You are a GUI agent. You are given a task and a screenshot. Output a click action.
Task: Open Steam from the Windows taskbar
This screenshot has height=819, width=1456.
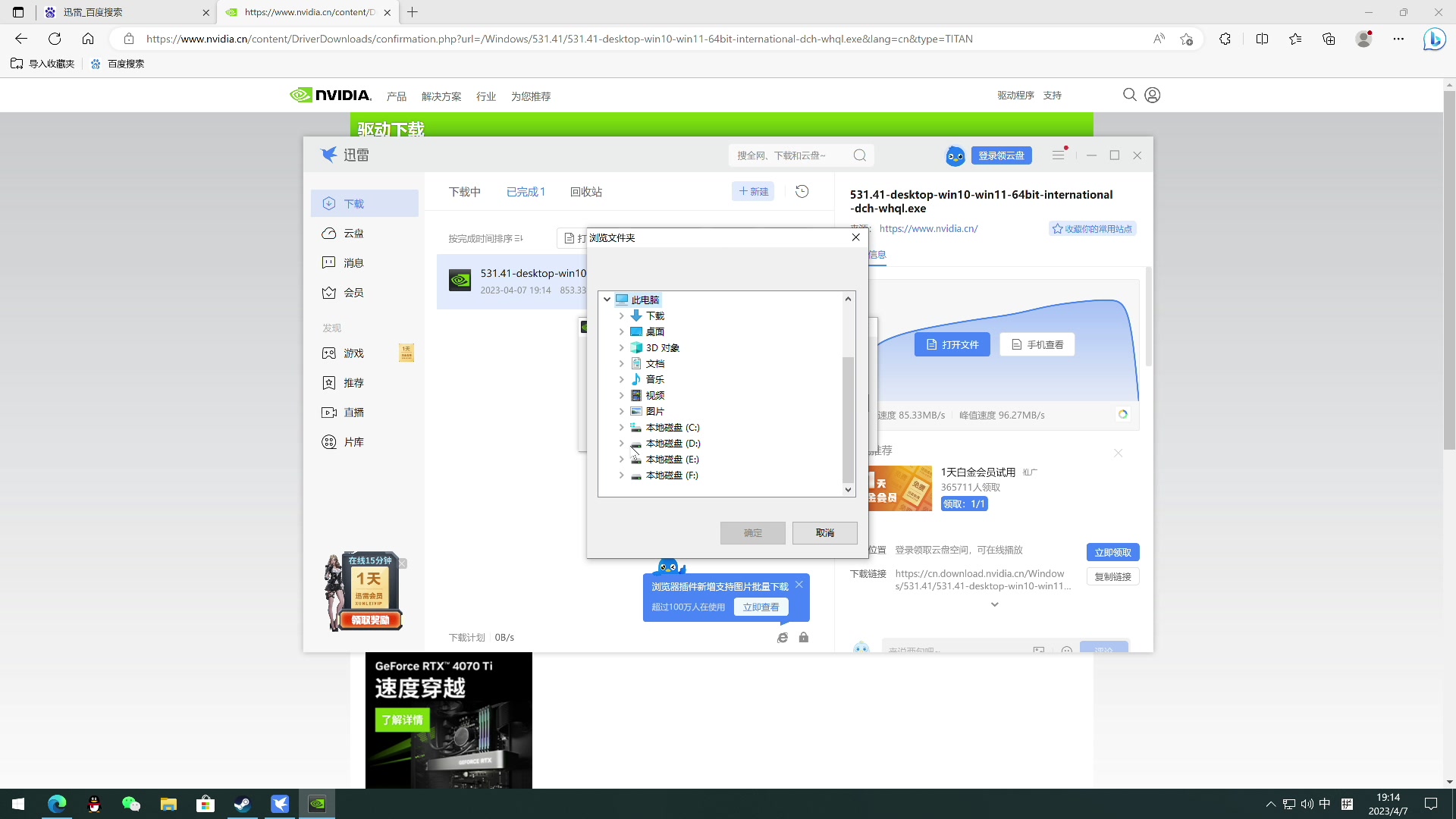pyautogui.click(x=243, y=804)
